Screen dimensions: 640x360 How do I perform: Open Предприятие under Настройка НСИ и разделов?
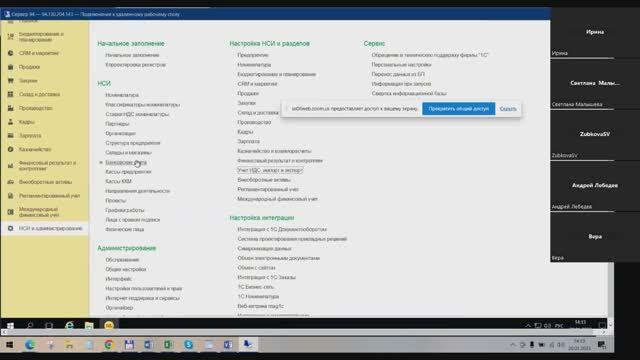click(x=253, y=55)
